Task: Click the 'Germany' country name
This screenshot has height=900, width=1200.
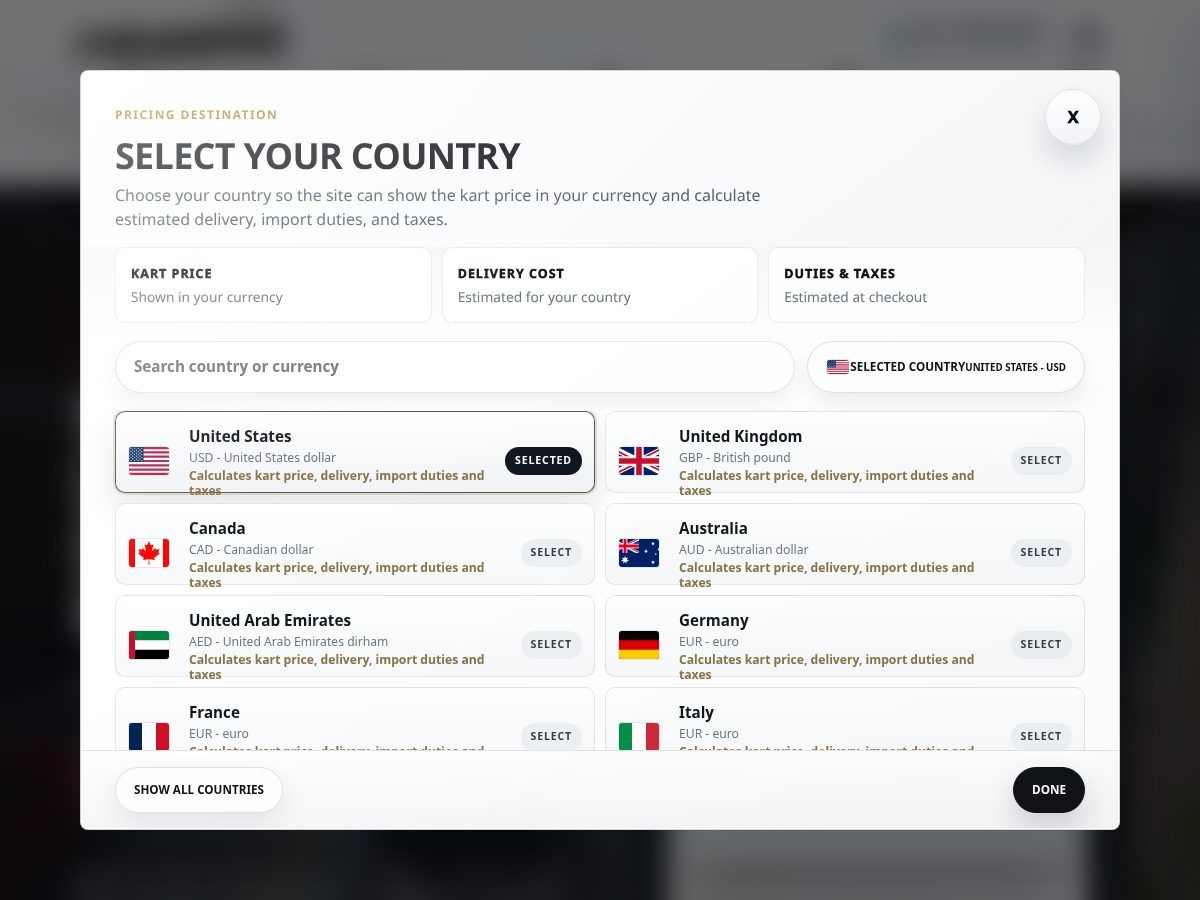Action: pyautogui.click(x=714, y=620)
